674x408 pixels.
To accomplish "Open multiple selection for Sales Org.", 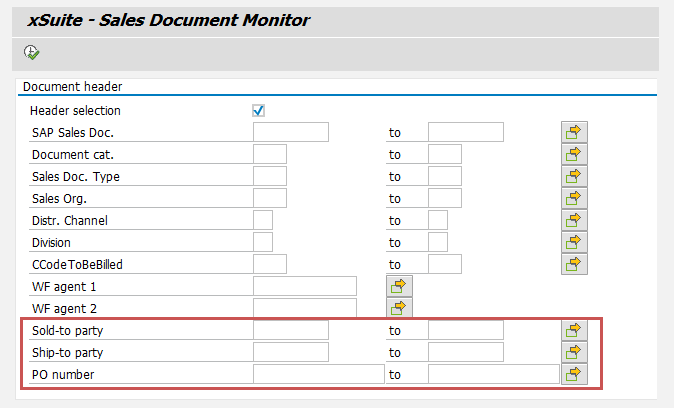I will 573,198.
